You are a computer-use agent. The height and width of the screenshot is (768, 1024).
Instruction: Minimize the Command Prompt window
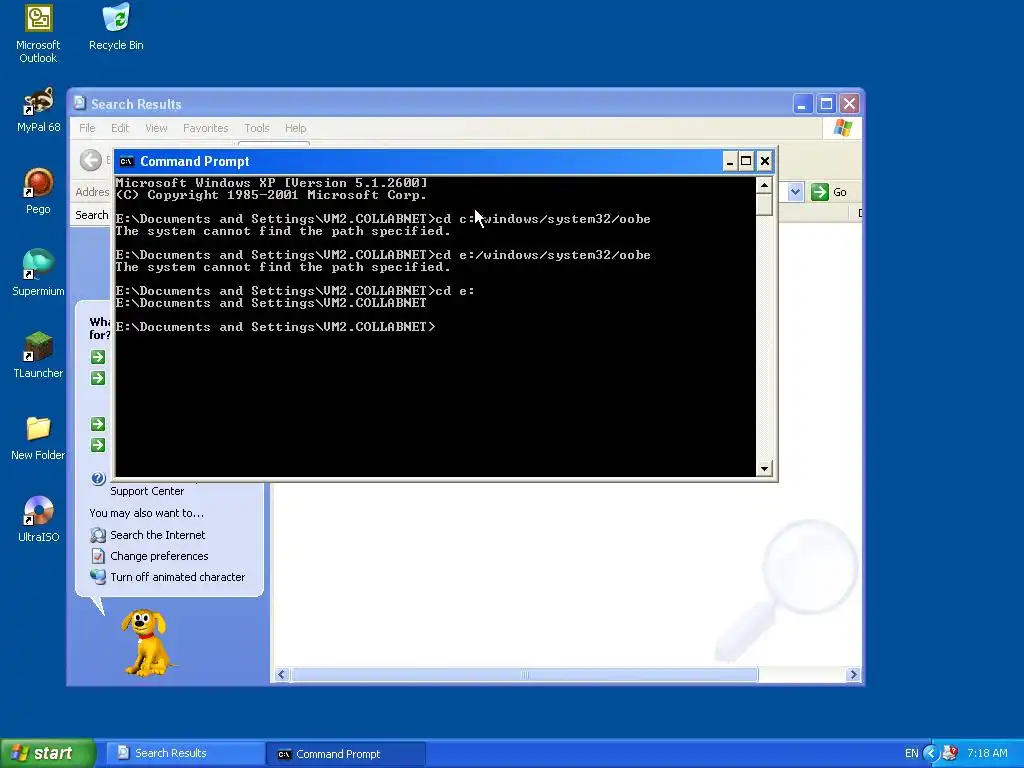pos(729,161)
